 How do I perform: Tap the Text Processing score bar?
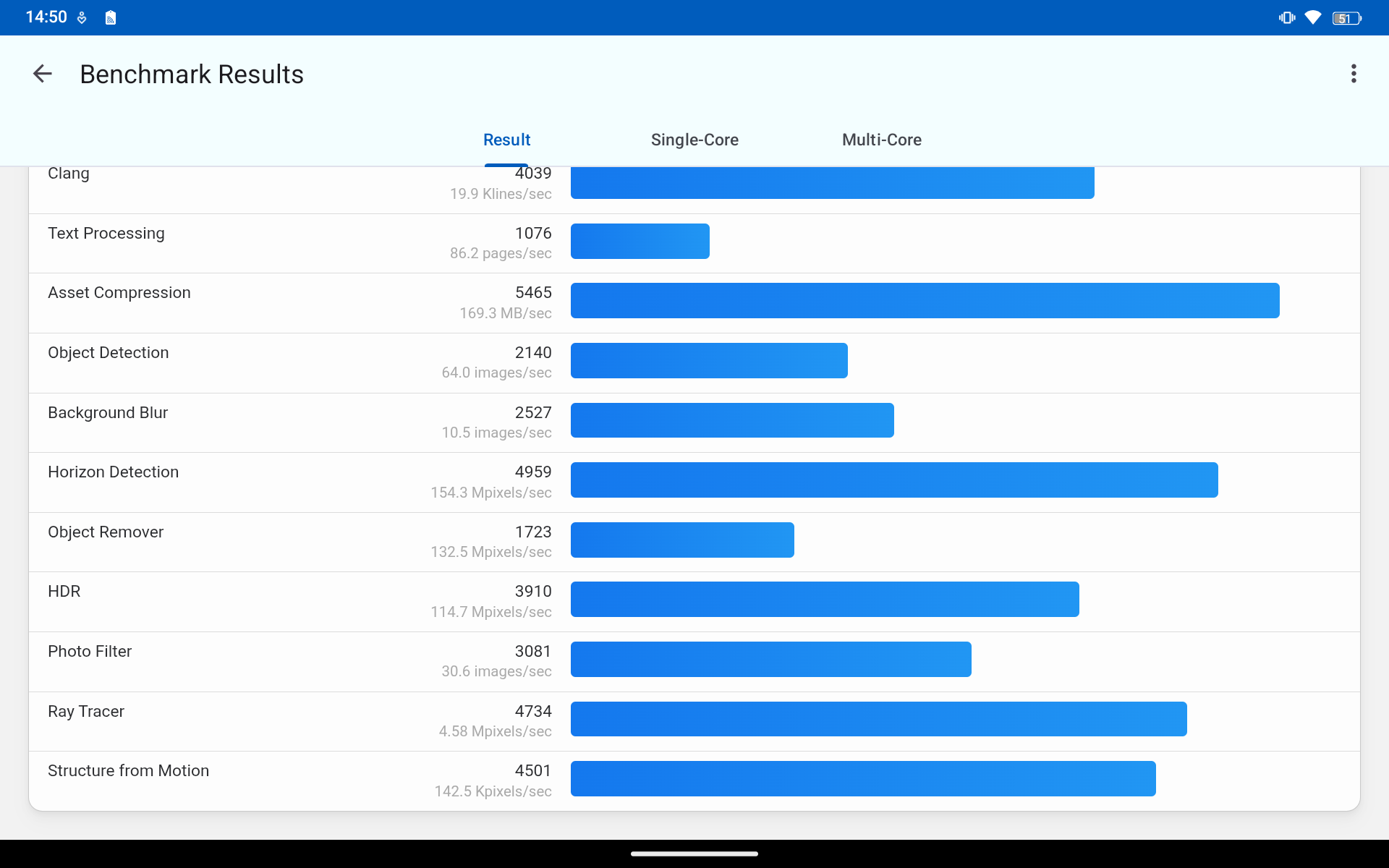640,242
